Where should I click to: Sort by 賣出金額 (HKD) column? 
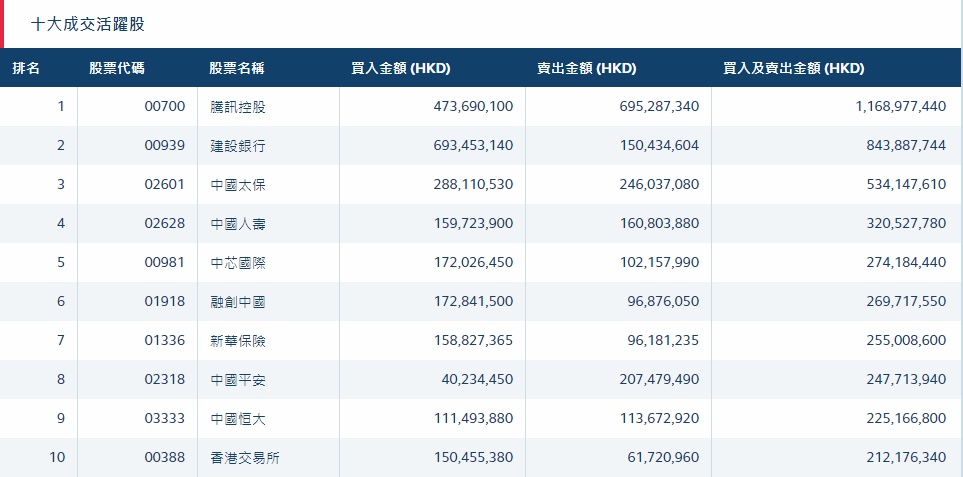point(587,69)
